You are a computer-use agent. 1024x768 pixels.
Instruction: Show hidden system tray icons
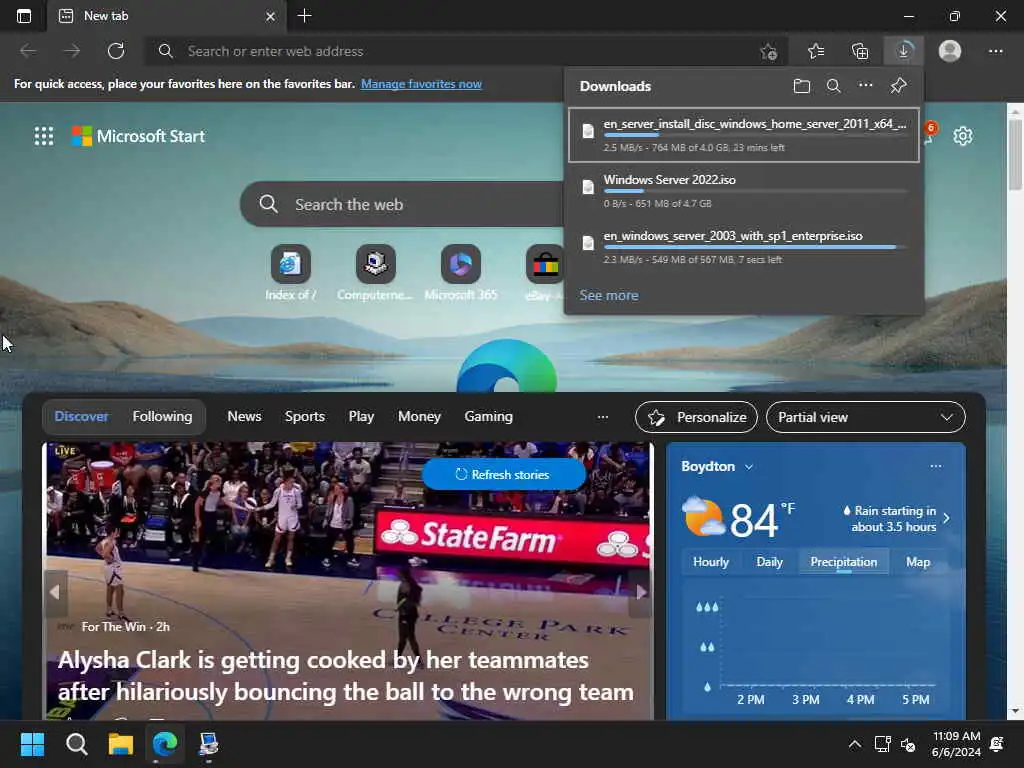[x=854, y=744]
